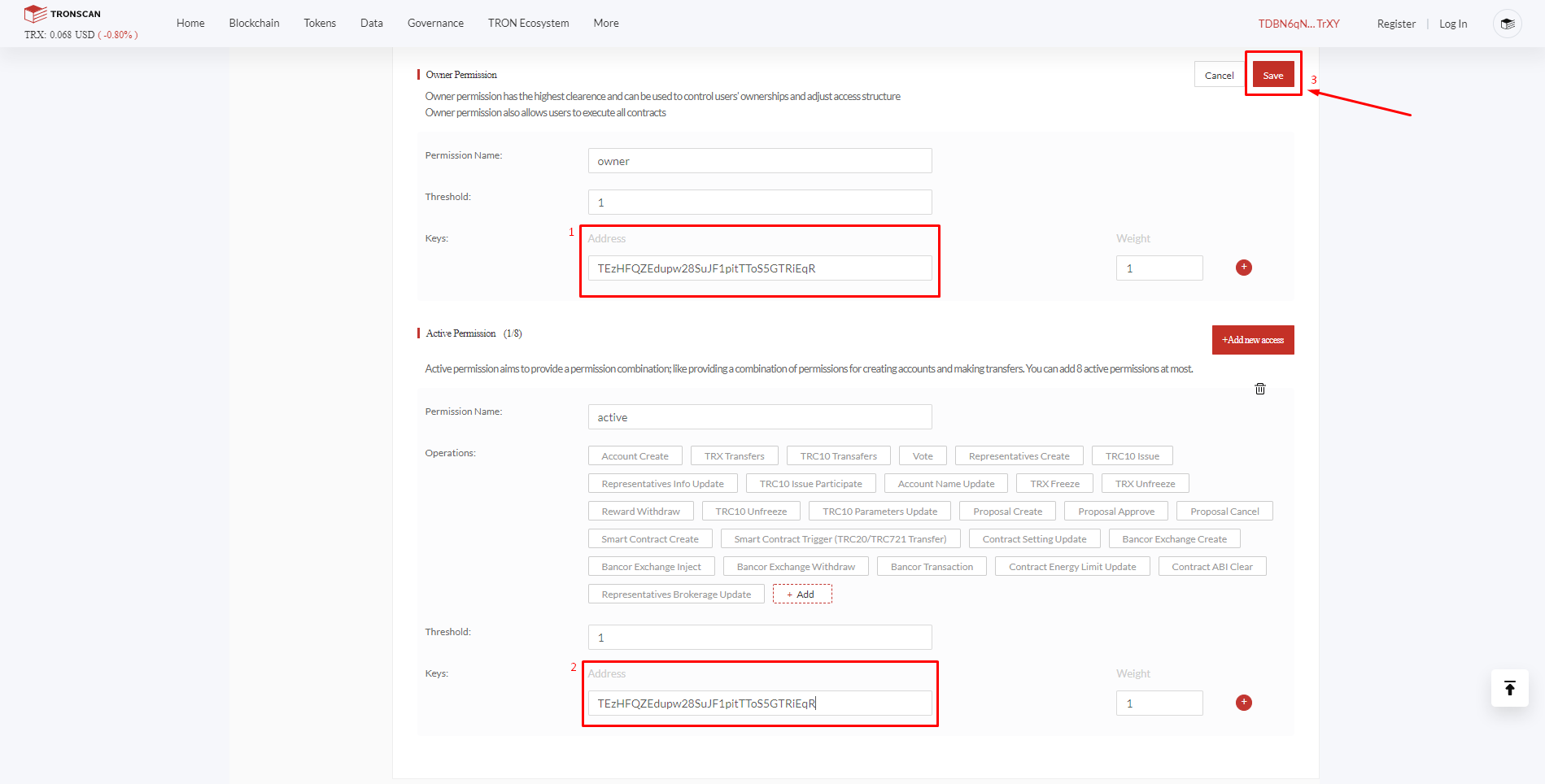The image size is (1545, 784).
Task: Toggle the Smart Contract Create operation
Action: tap(650, 539)
